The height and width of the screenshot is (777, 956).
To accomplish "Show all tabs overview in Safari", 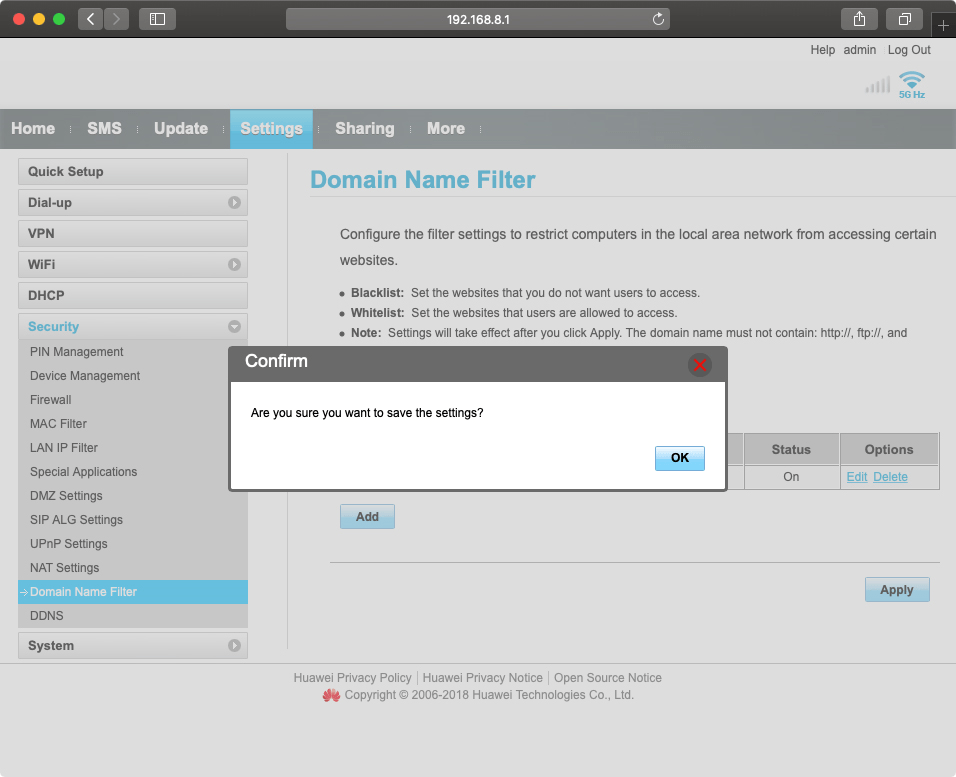I will click(x=904, y=19).
